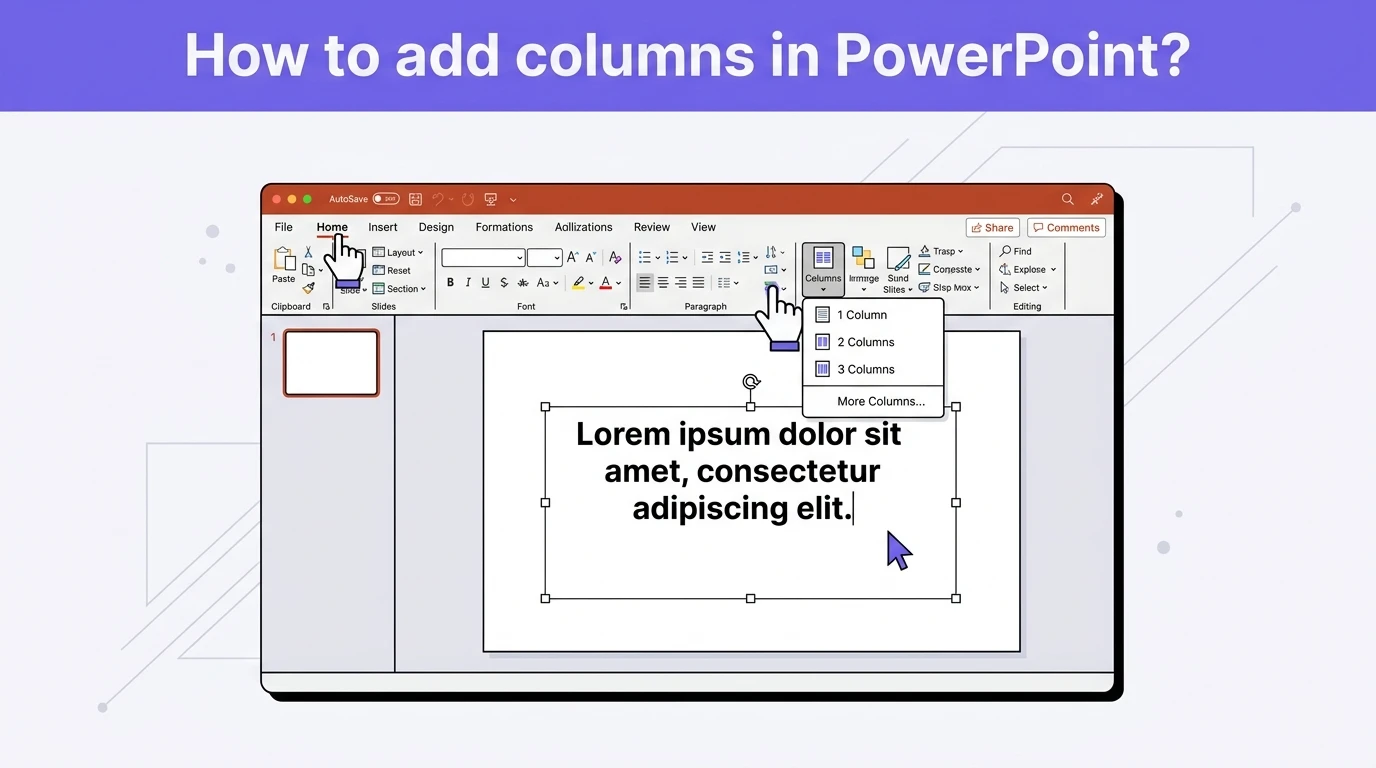Open the font name combo box
This screenshot has height=768, width=1376.
pos(483,257)
